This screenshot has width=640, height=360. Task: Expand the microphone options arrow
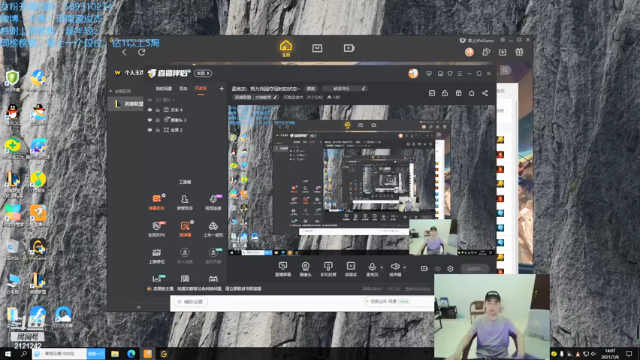click(382, 268)
